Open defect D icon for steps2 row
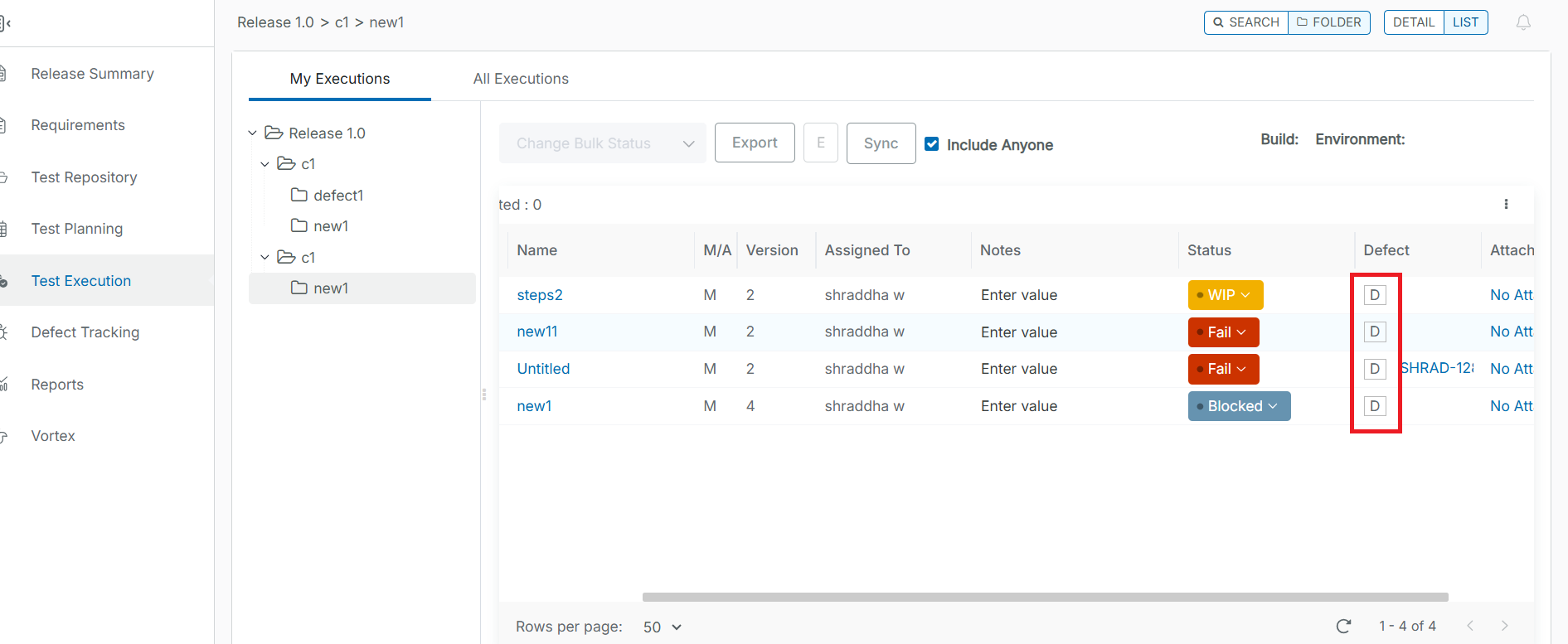Viewport: 1568px width, 644px height. click(1375, 295)
